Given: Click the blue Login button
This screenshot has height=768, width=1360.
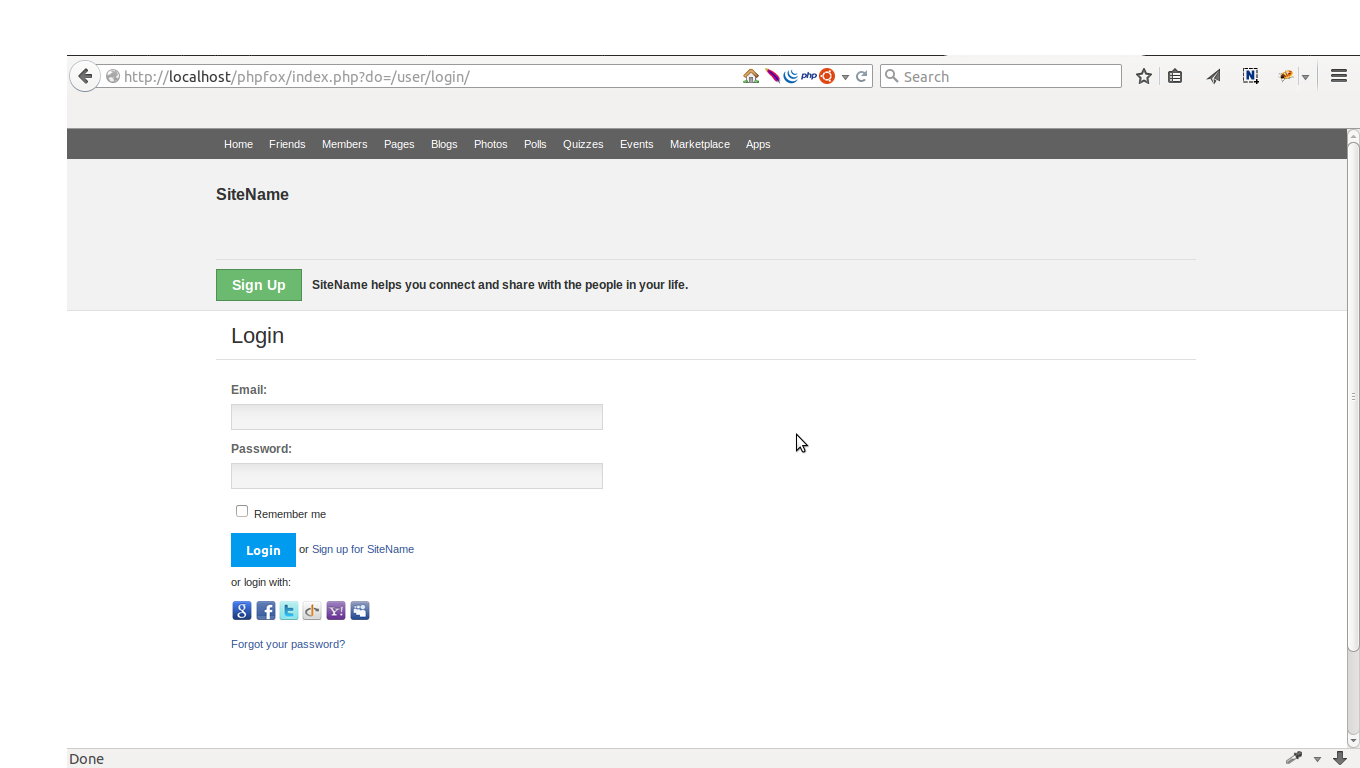Looking at the screenshot, I should (263, 550).
